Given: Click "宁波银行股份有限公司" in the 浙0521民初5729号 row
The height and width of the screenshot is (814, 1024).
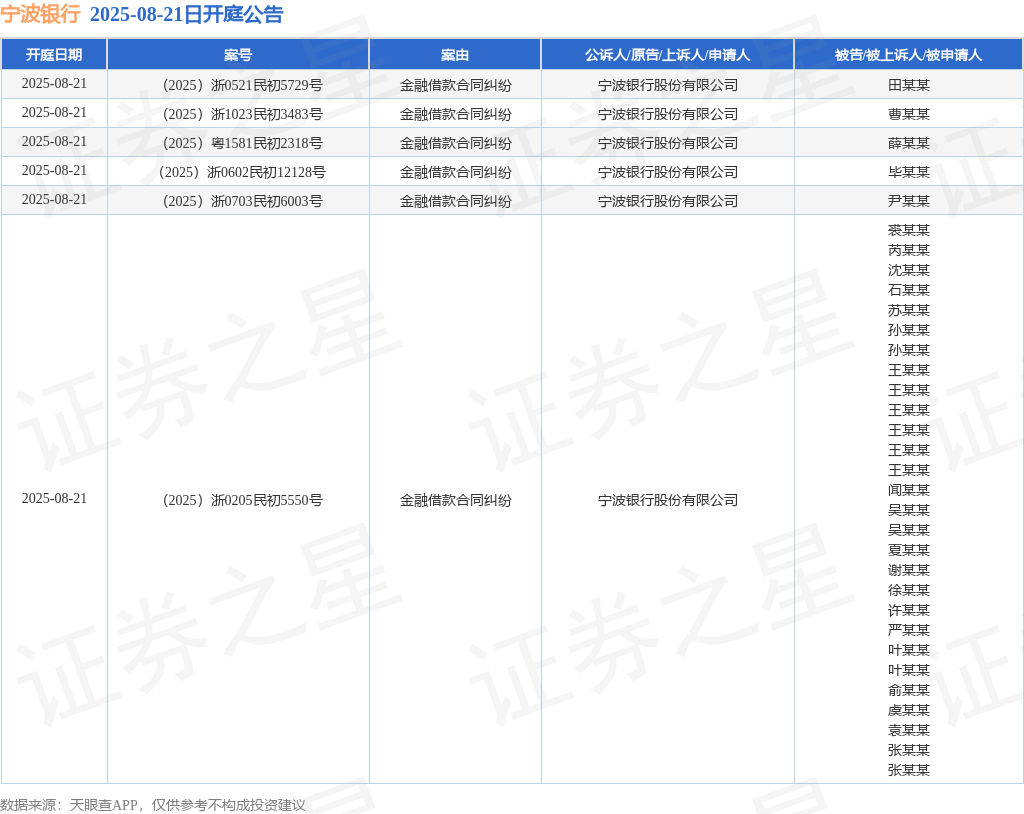Looking at the screenshot, I should tap(668, 85).
